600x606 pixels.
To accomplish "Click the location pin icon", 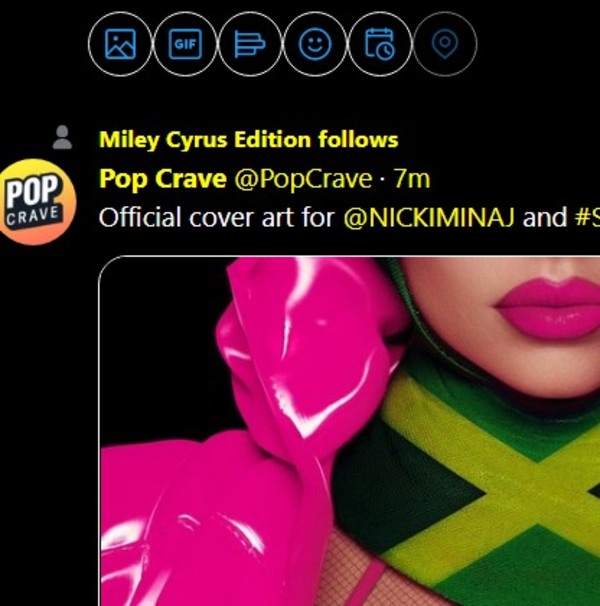I will pyautogui.click(x=445, y=45).
